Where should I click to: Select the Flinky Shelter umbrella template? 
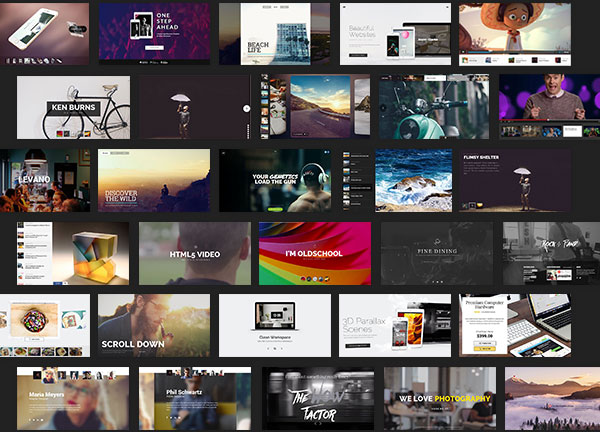tap(514, 180)
